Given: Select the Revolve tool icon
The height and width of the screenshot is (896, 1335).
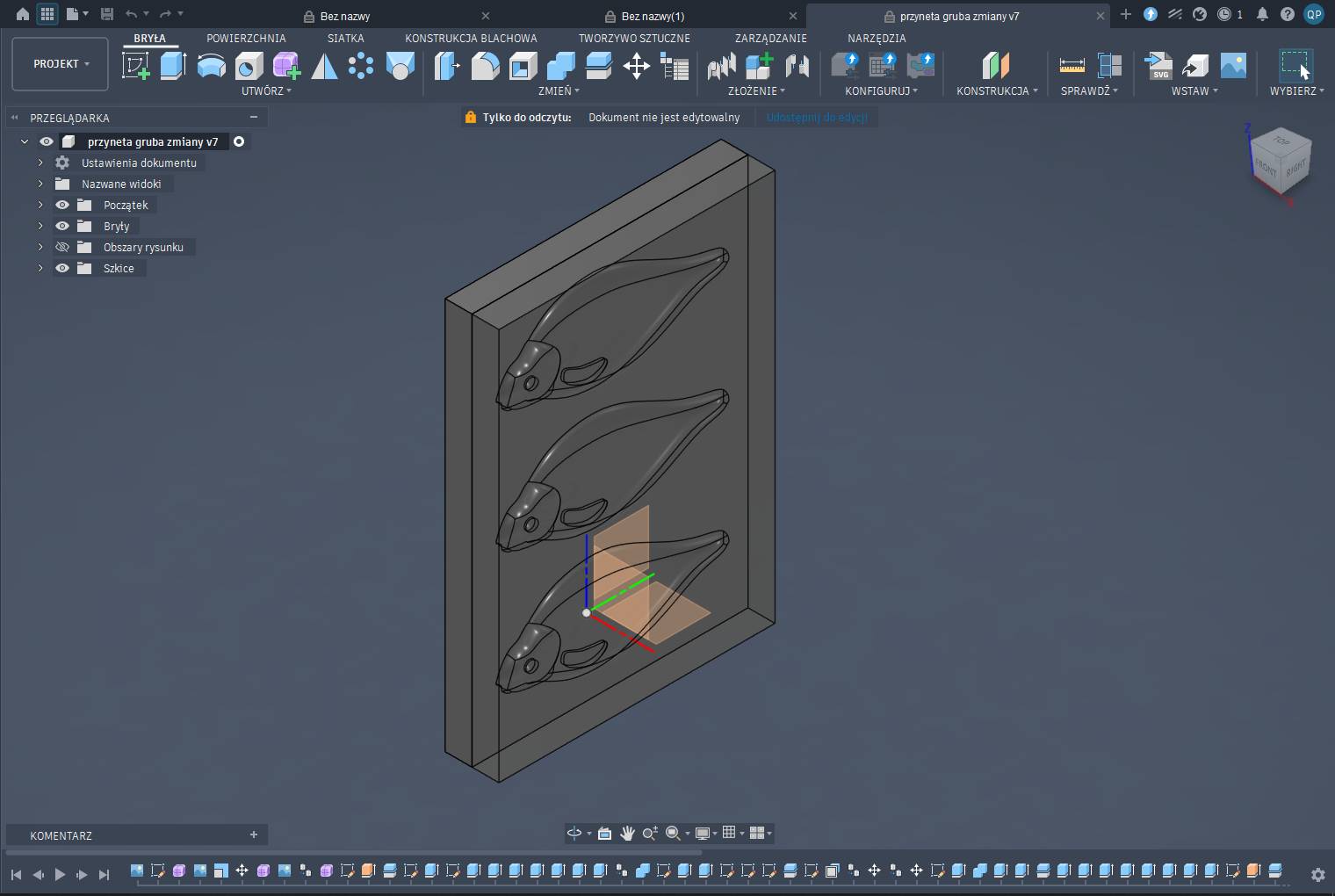Looking at the screenshot, I should point(211,66).
